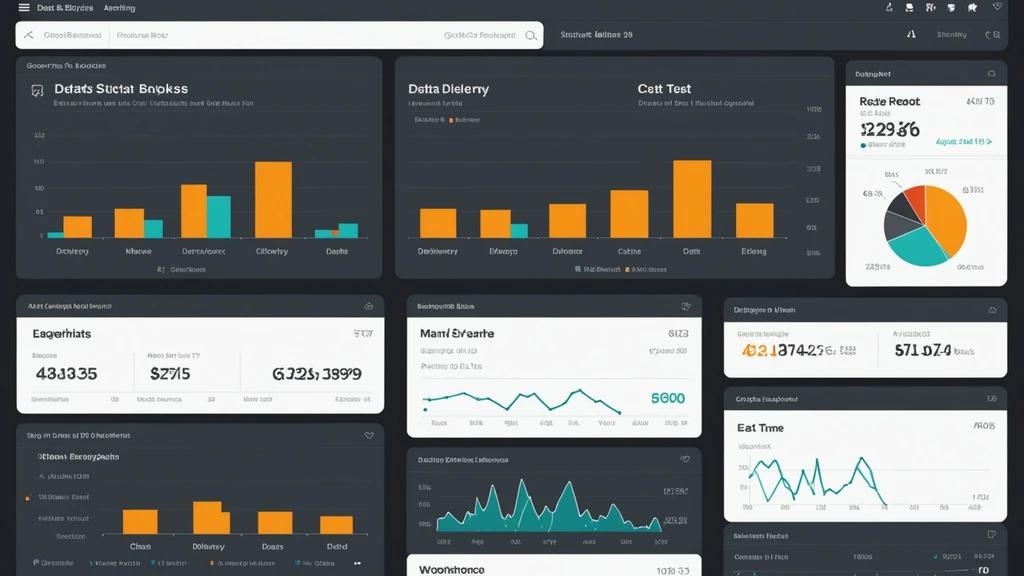This screenshot has height=576, width=1024.
Task: Click the icon on the Mami Sveatte panel header
Action: [x=686, y=306]
